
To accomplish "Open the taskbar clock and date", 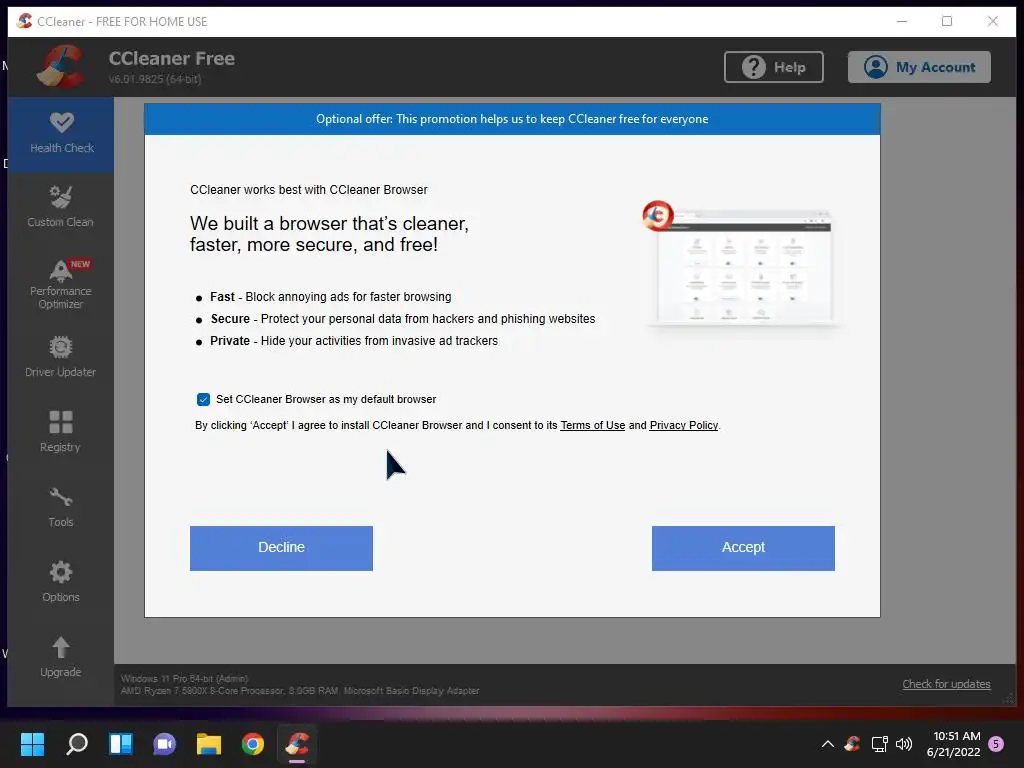I will click(x=953, y=744).
